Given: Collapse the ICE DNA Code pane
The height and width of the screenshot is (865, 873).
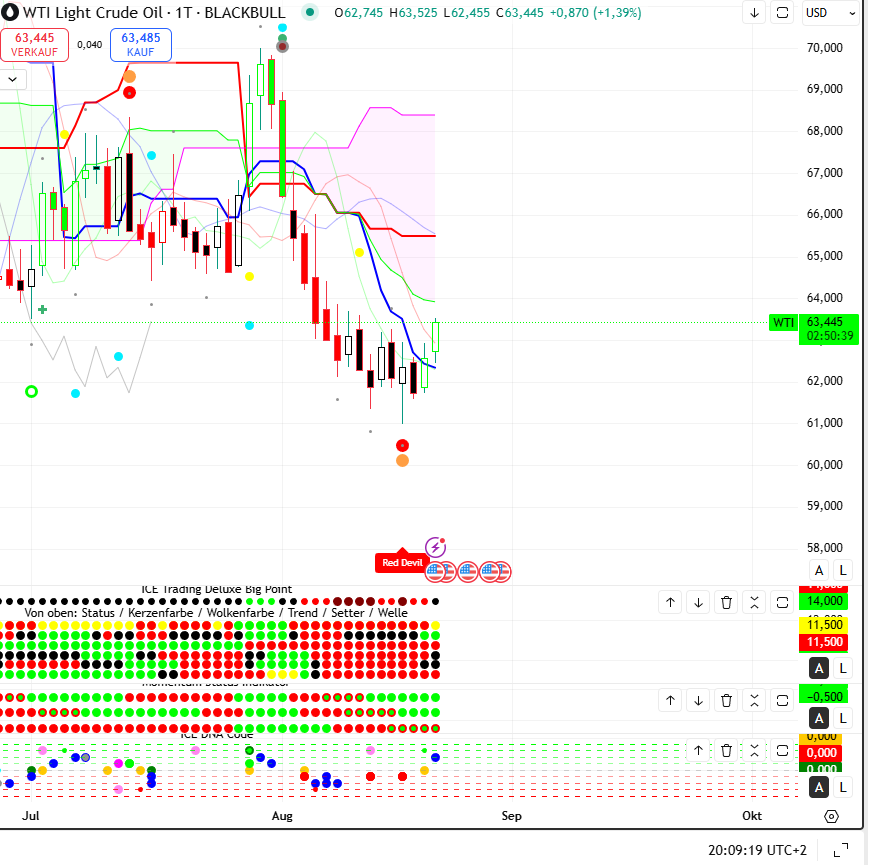Looking at the screenshot, I should tap(755, 749).
